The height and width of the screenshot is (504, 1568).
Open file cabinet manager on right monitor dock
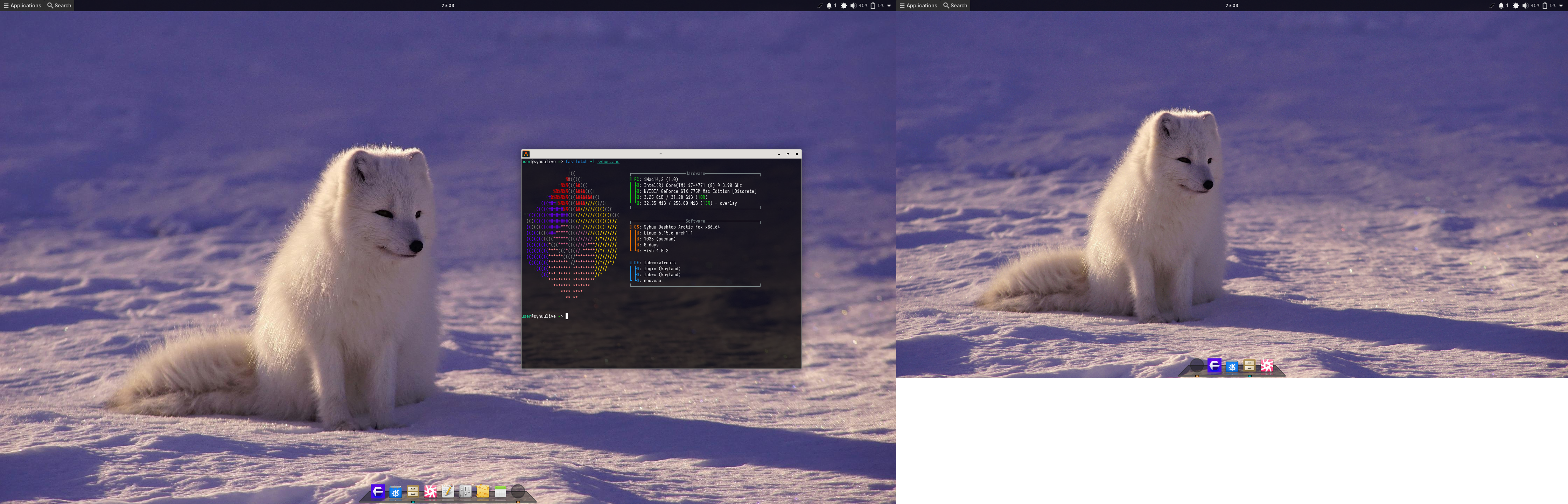1249,365
